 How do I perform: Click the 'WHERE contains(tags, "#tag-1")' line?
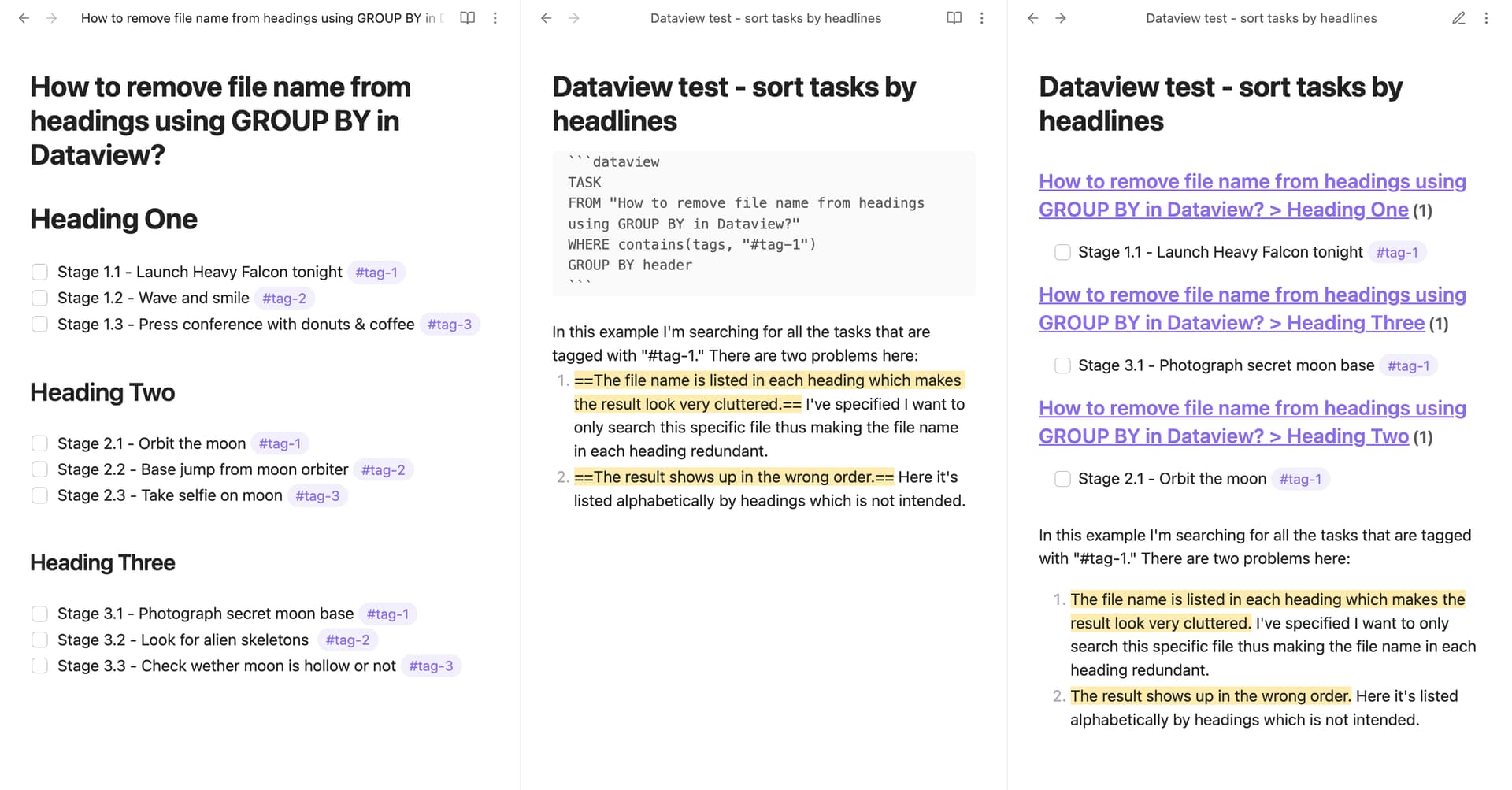[691, 244]
